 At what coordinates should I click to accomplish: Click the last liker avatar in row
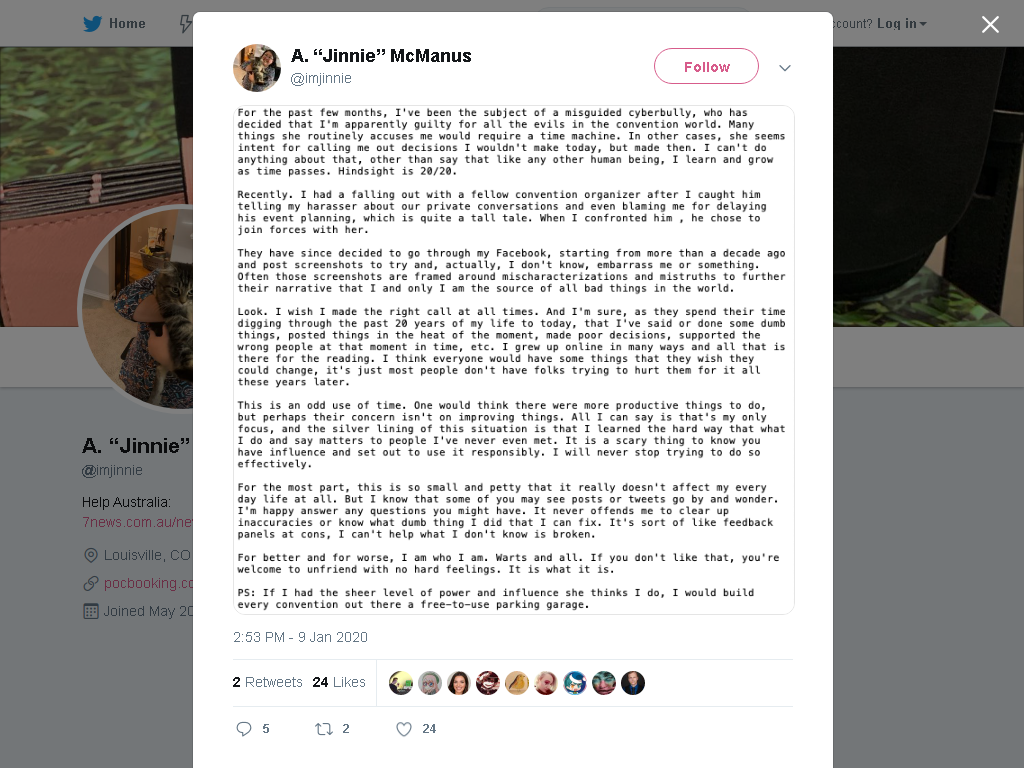633,683
